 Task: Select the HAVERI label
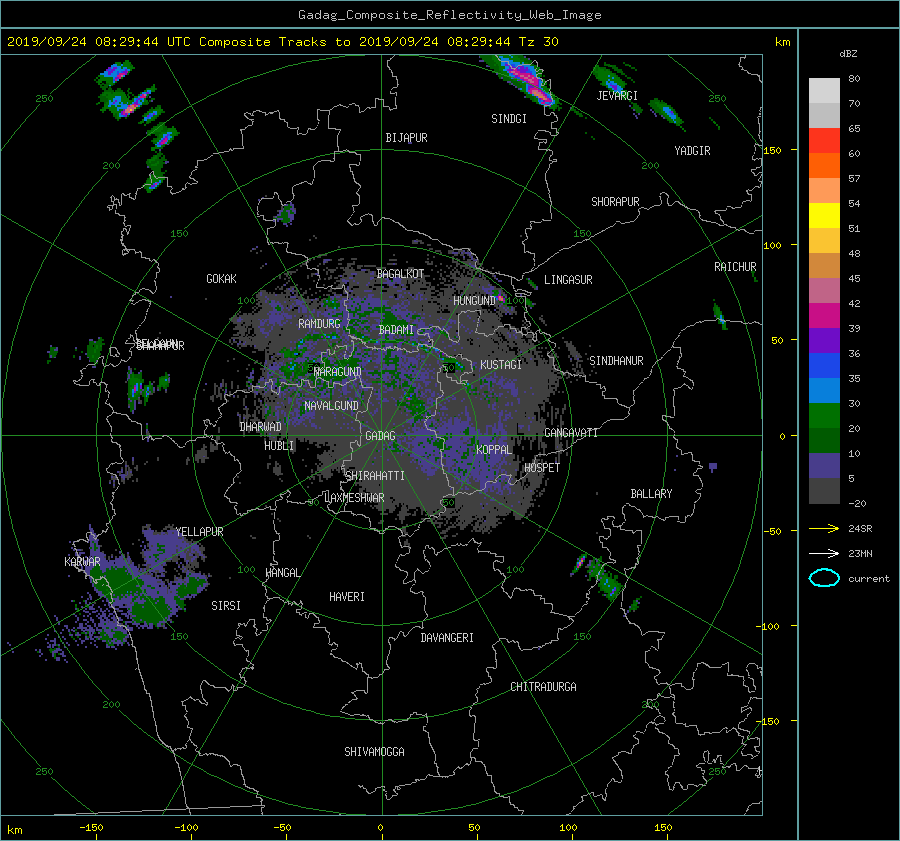point(347,597)
